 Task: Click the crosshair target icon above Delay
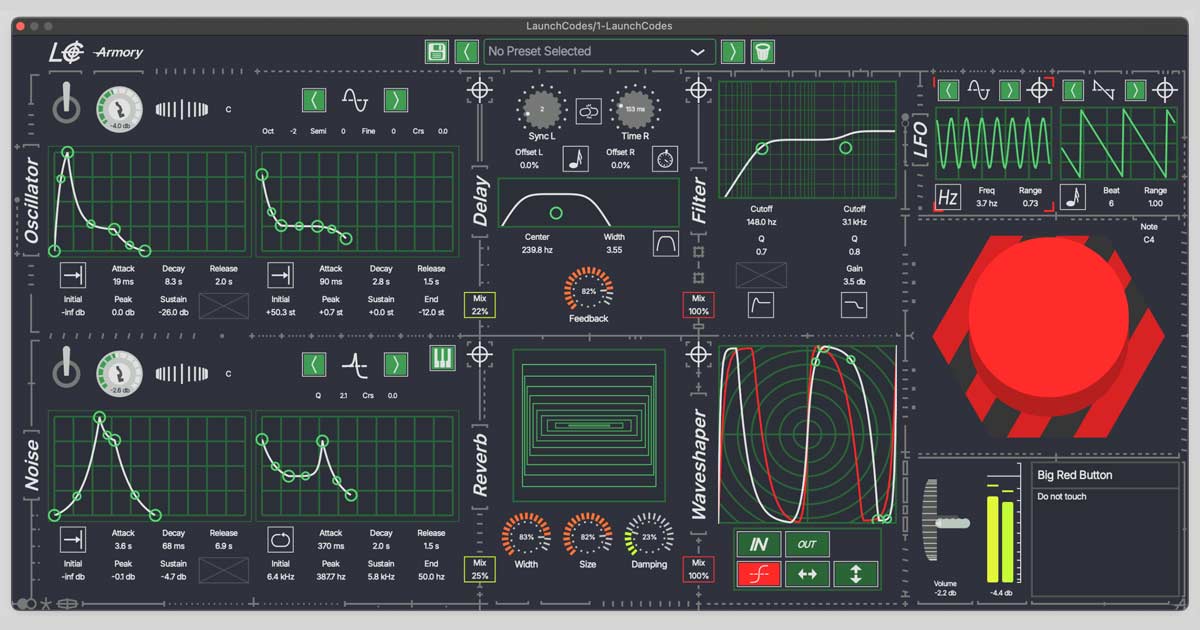(x=480, y=91)
